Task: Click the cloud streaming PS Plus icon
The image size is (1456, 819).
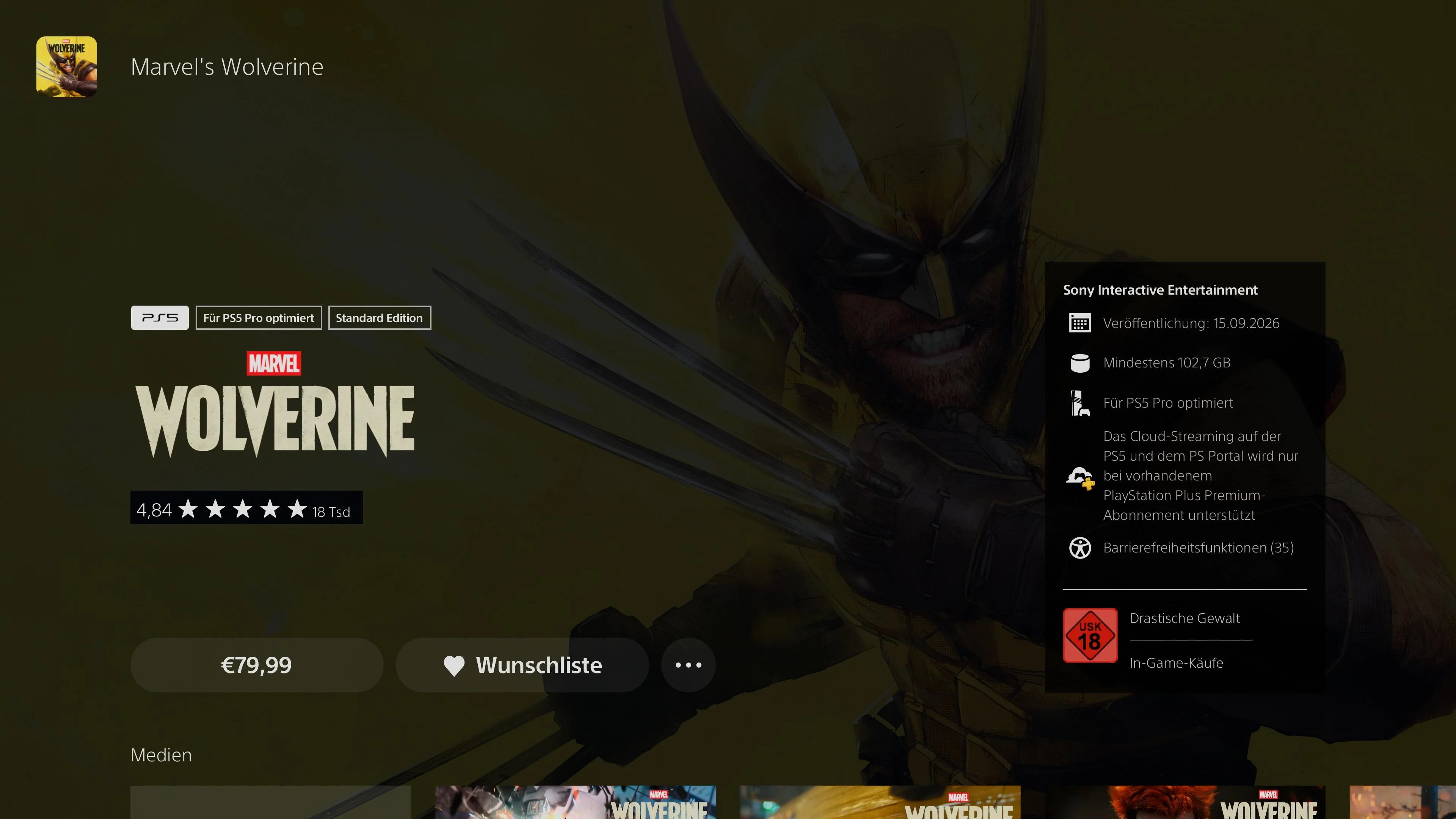Action: coord(1080,478)
